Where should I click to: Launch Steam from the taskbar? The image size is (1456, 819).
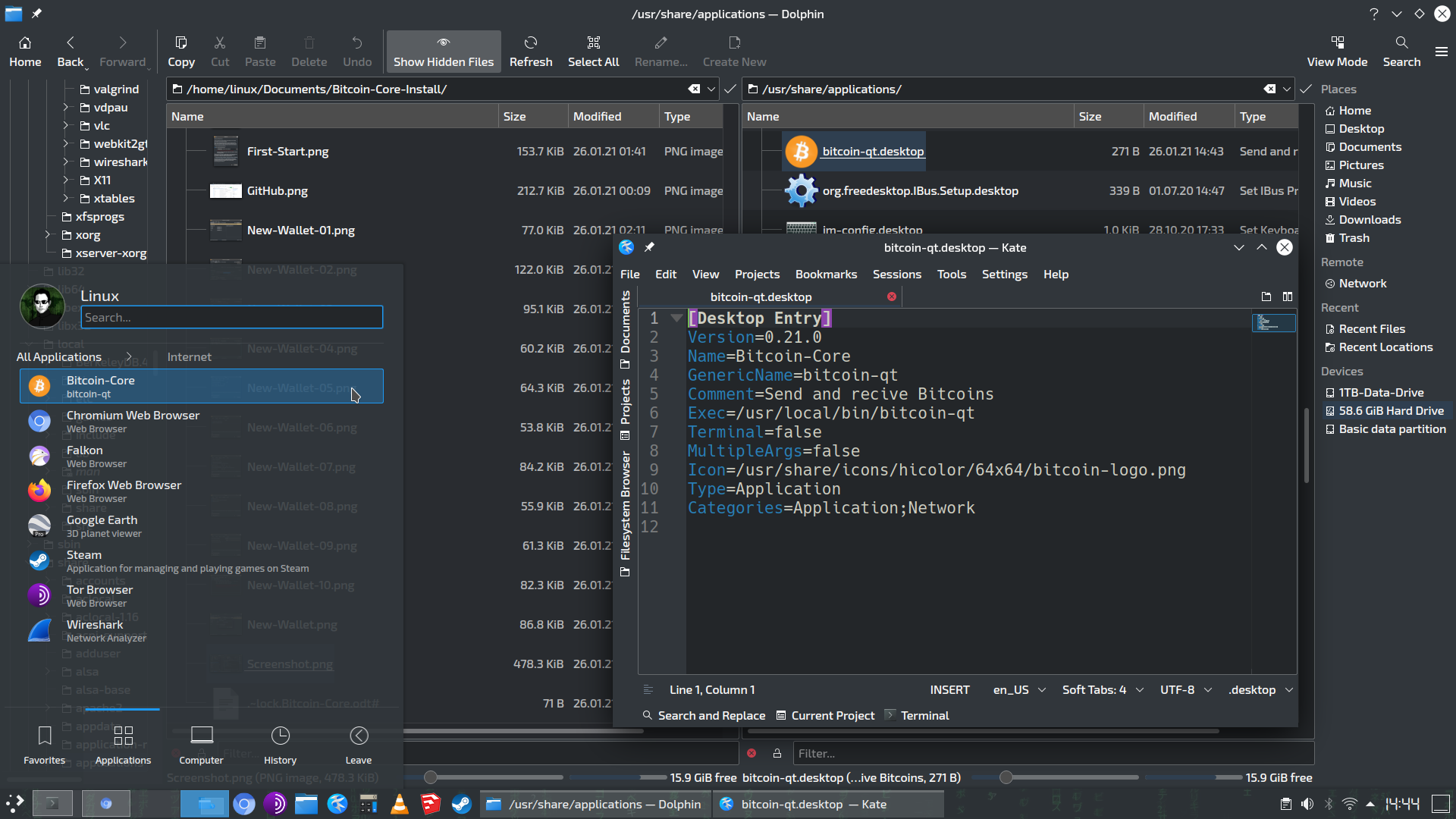click(461, 804)
